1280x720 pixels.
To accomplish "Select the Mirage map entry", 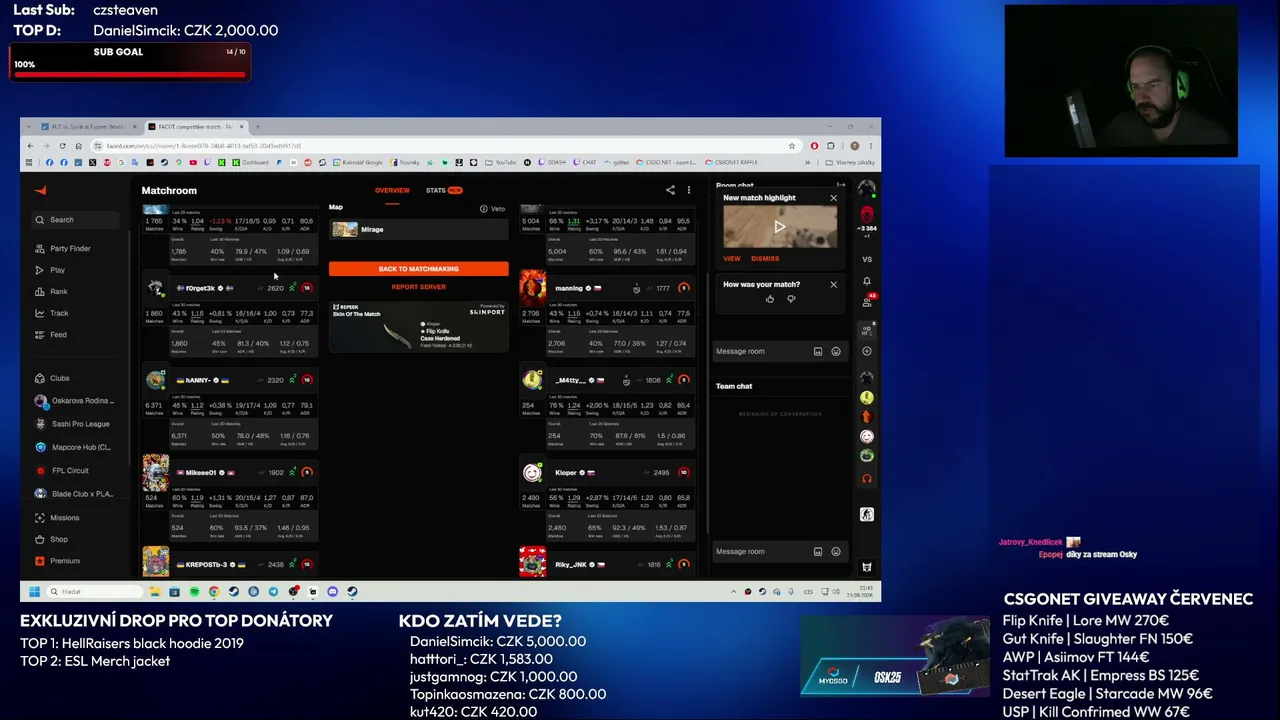I will (418, 230).
